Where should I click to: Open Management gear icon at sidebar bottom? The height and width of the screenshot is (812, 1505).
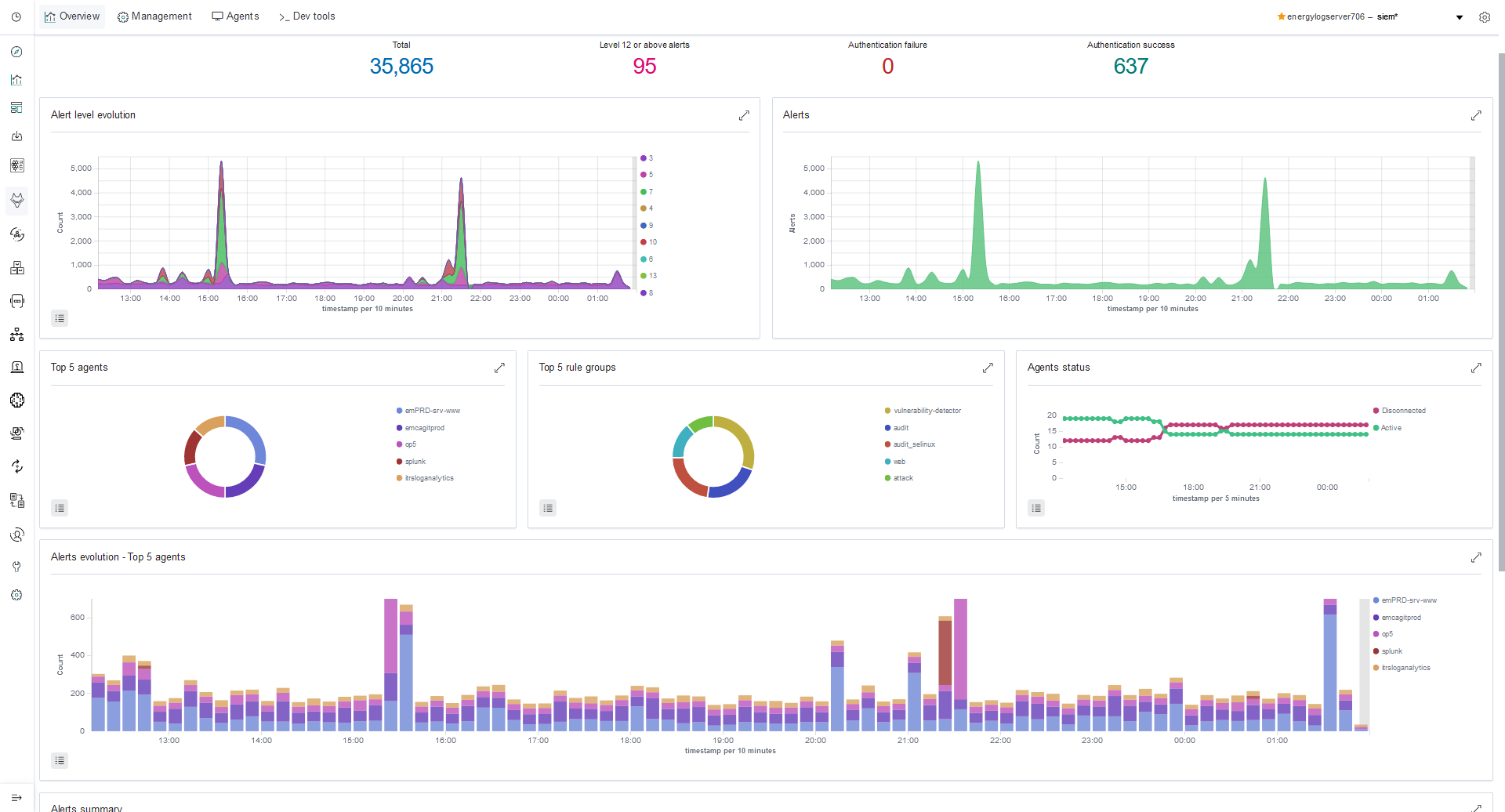click(x=16, y=595)
